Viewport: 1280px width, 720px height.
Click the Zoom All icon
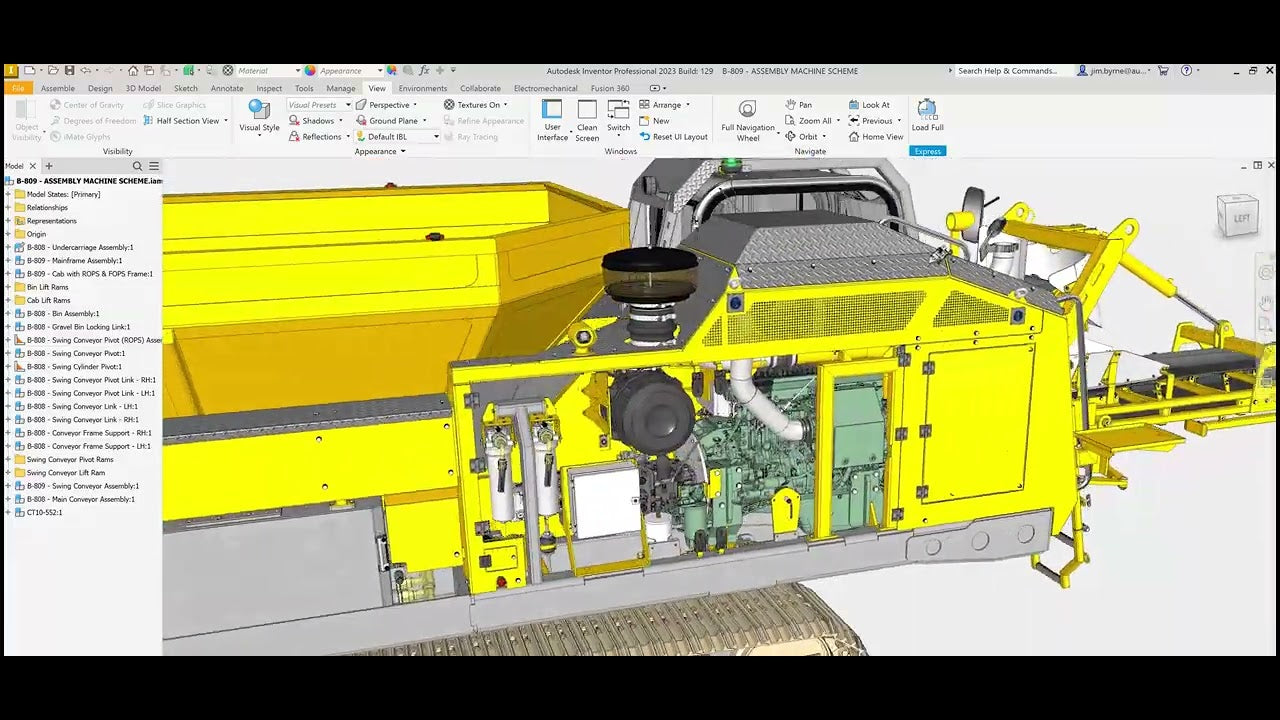(790, 120)
